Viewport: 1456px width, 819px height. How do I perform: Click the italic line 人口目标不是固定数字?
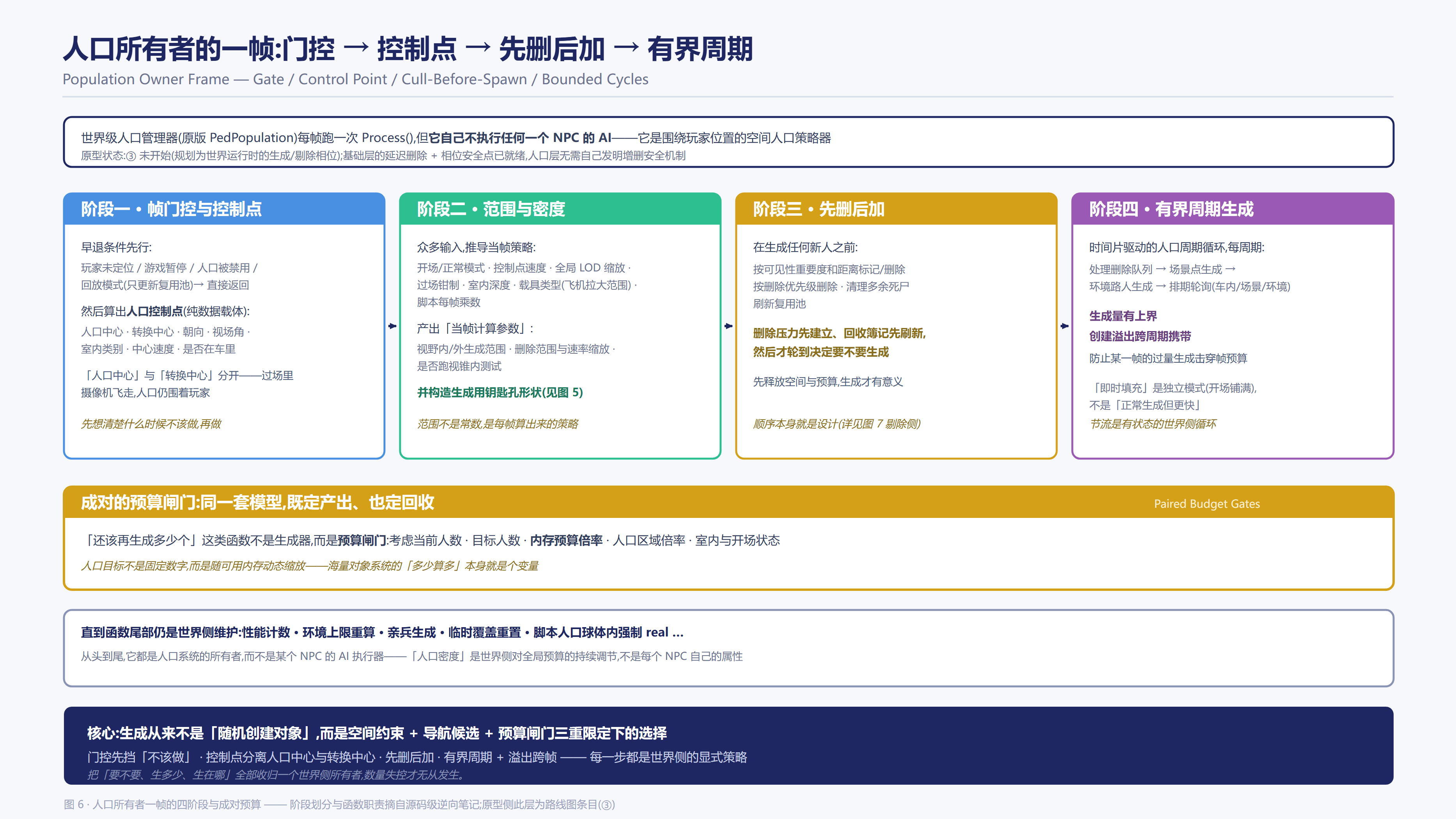[x=310, y=566]
